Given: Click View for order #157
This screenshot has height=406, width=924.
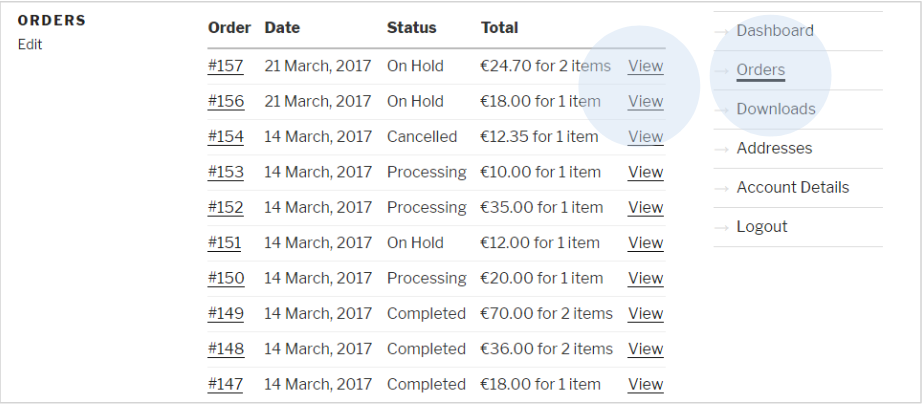Looking at the screenshot, I should [x=645, y=66].
